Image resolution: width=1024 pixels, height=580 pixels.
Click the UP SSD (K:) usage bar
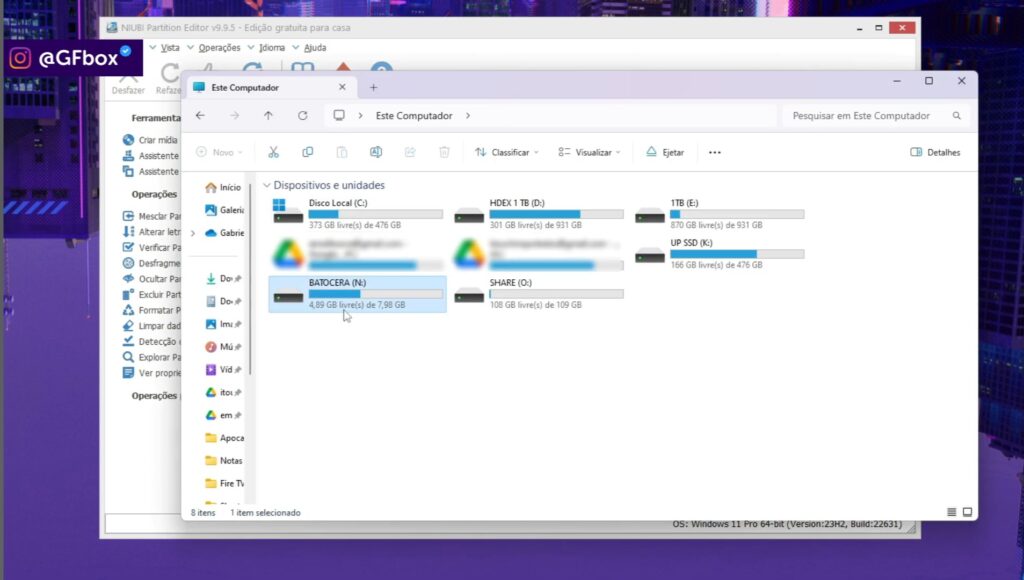[737, 253]
